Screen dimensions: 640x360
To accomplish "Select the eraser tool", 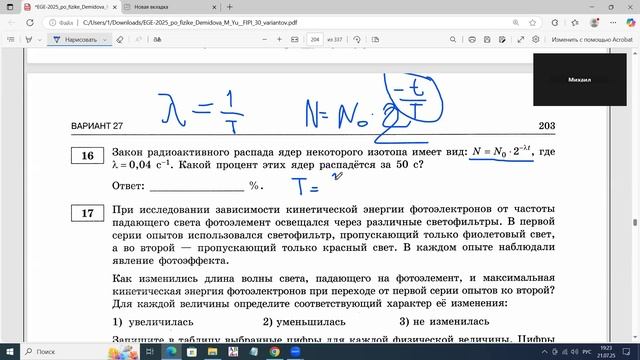I will tap(120, 40).
